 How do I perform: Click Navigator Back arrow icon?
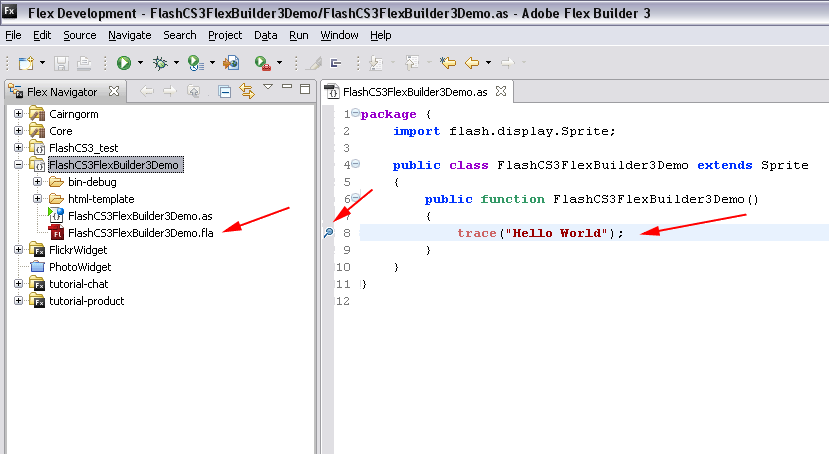147,91
